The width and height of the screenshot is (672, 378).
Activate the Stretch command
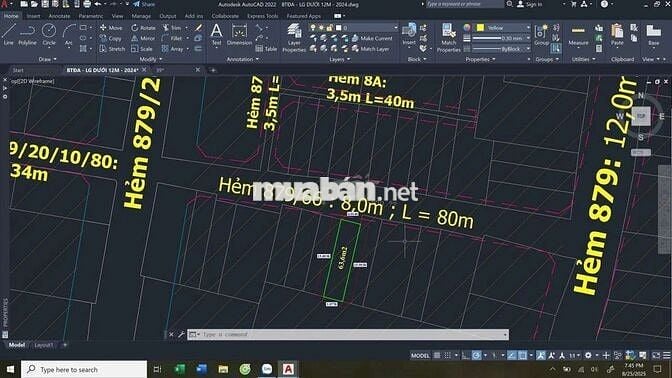point(112,49)
